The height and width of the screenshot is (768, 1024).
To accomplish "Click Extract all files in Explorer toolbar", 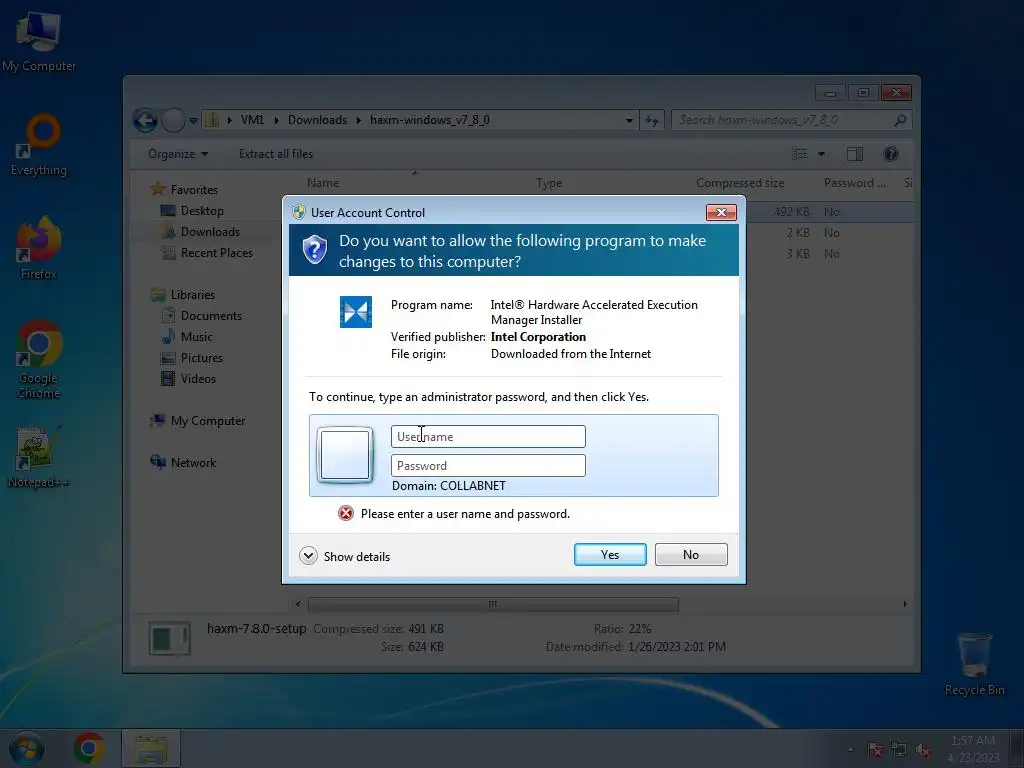I will point(276,154).
